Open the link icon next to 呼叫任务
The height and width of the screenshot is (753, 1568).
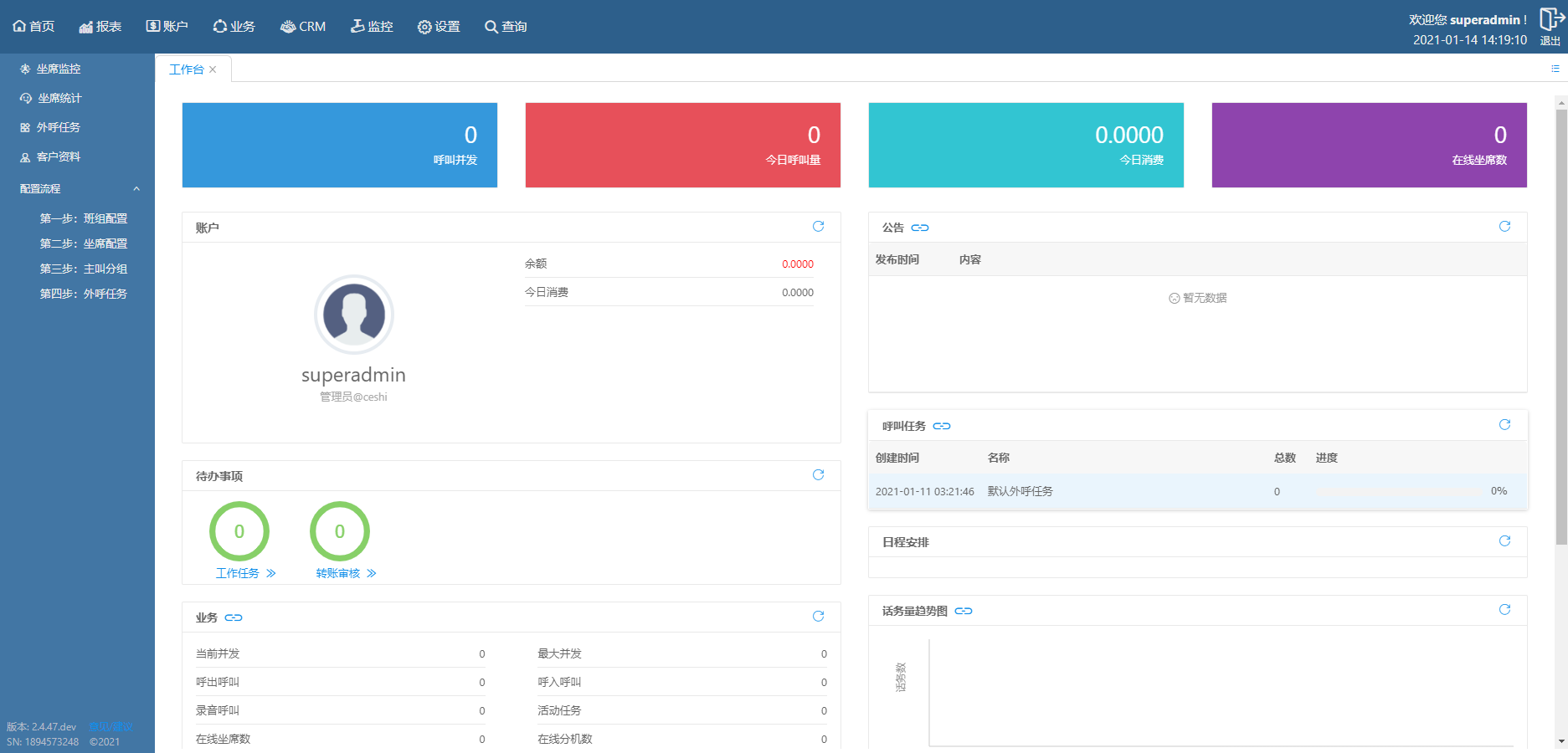[942, 426]
